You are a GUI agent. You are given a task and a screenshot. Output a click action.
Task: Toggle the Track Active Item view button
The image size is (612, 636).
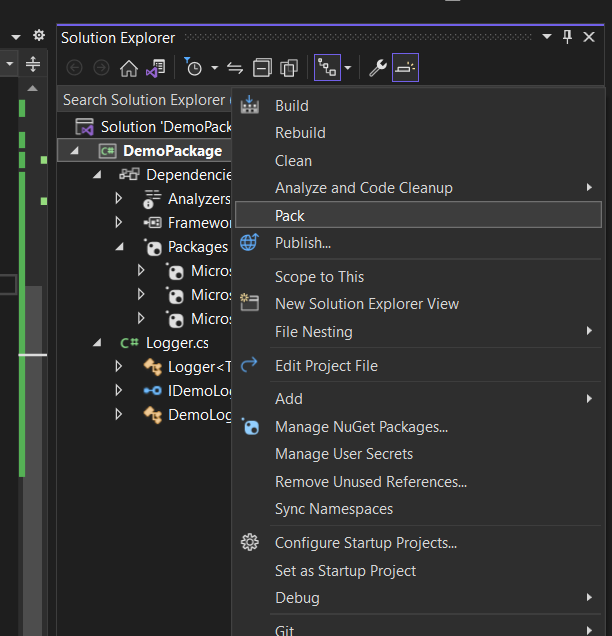point(327,68)
